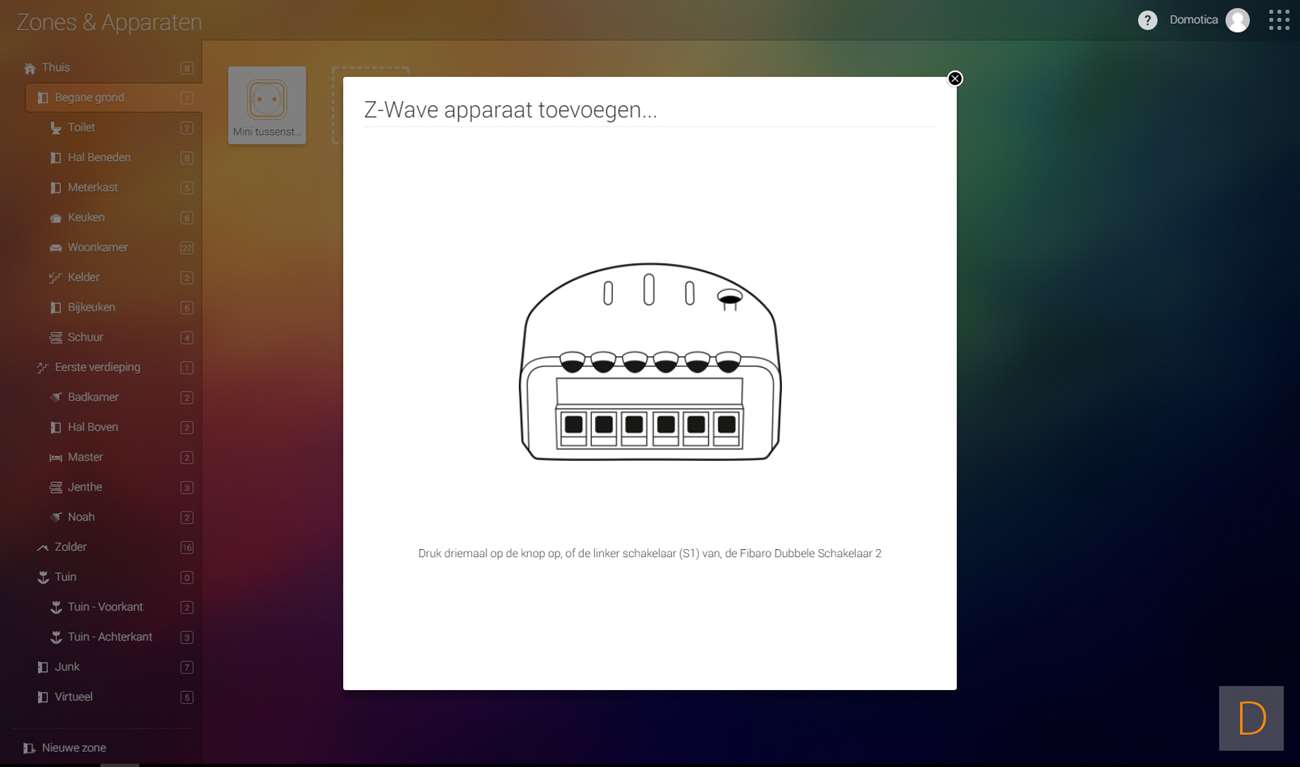Click the Domotica username text
Viewport: 1300px width, 767px height.
[1194, 20]
